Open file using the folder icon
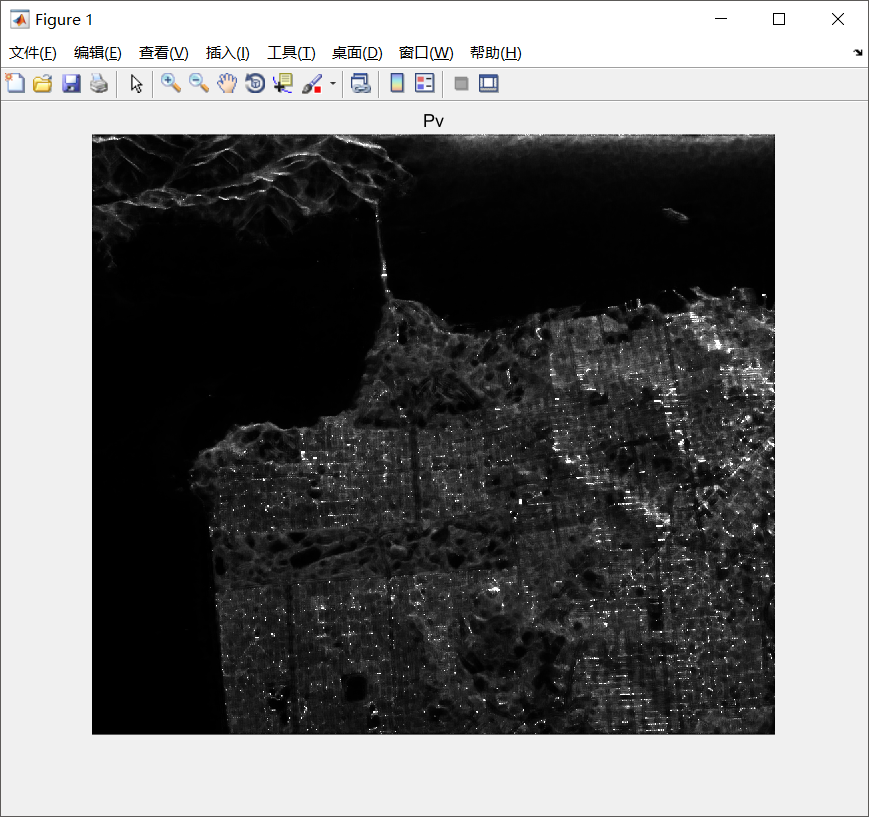This screenshot has width=869, height=817. [x=43, y=84]
